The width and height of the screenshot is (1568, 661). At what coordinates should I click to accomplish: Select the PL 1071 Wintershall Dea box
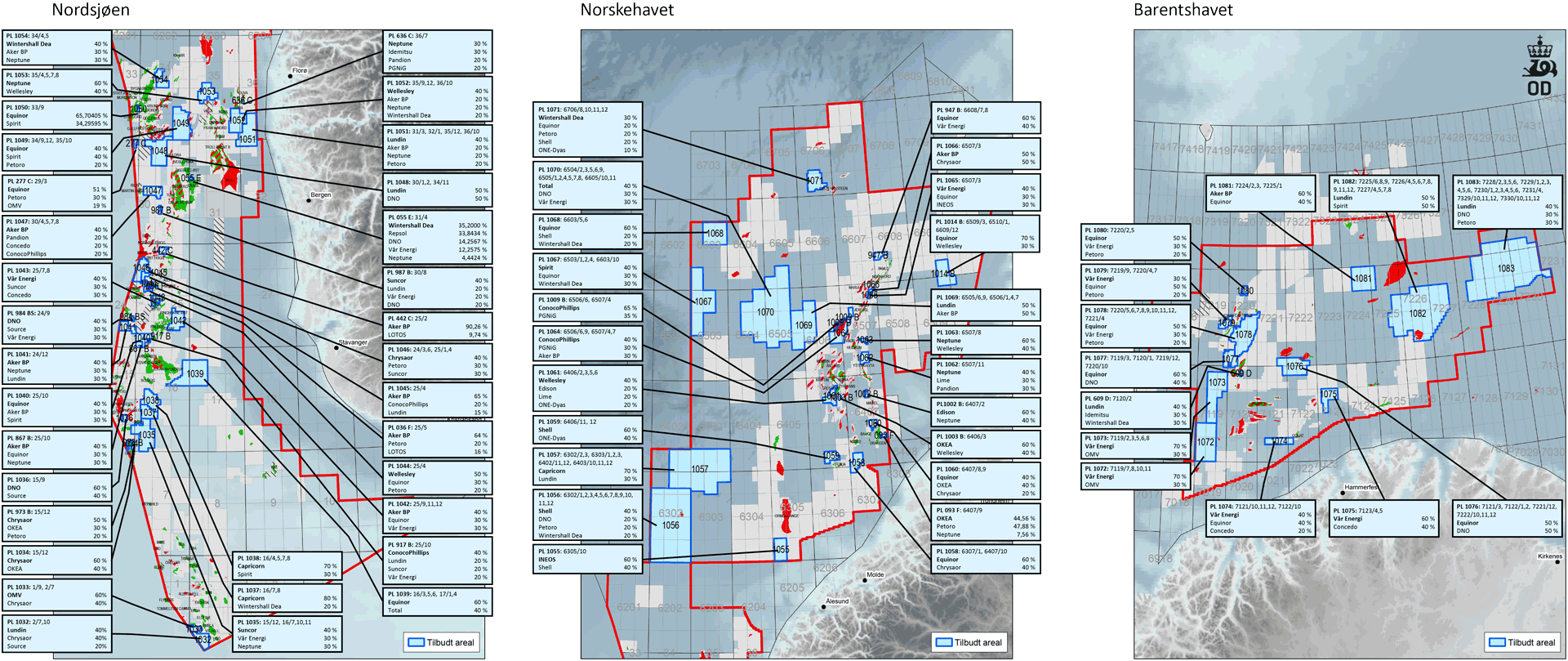pyautogui.click(x=588, y=129)
